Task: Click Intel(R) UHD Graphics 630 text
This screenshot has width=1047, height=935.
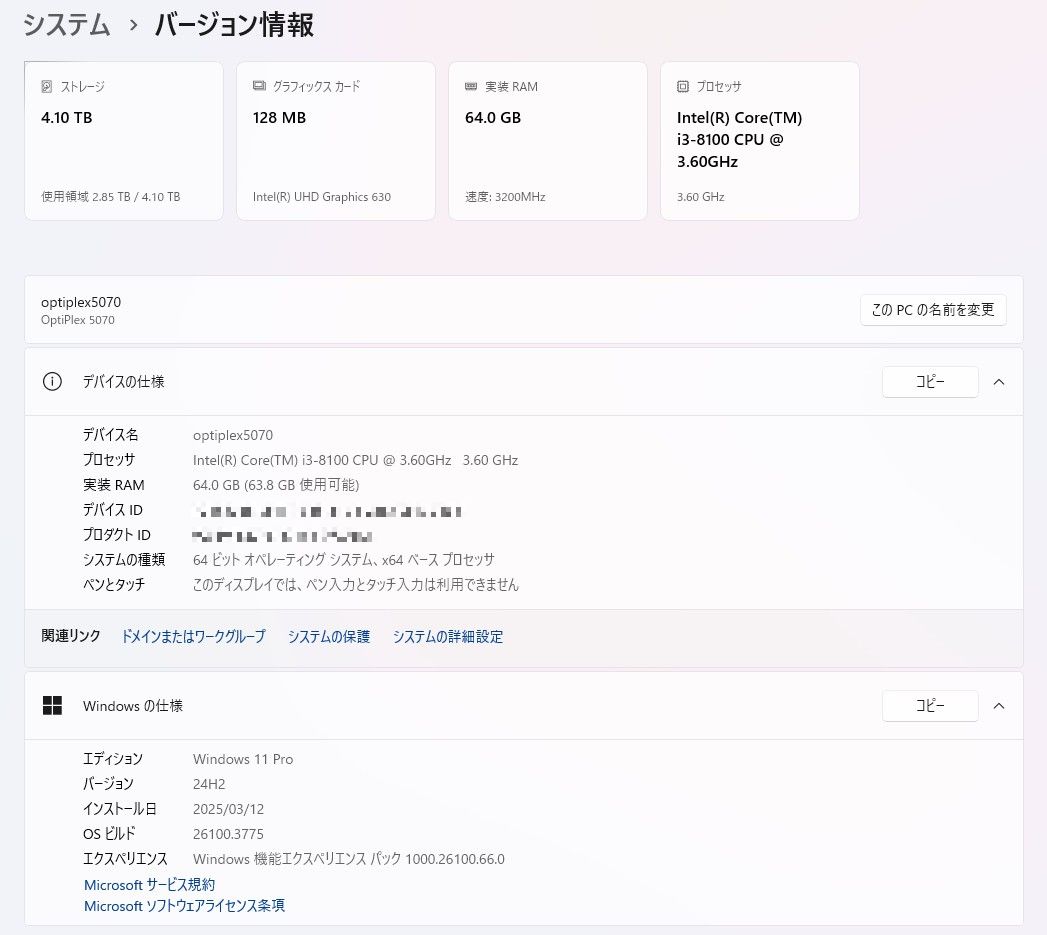Action: tap(322, 197)
